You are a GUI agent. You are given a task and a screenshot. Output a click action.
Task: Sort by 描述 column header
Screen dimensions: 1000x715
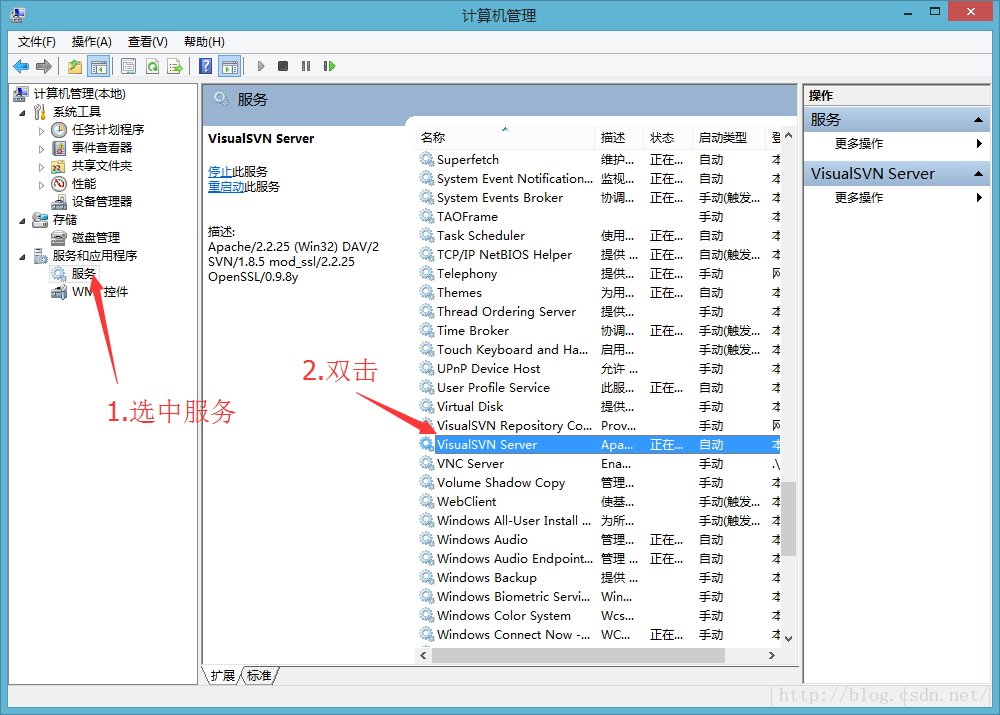(619, 138)
